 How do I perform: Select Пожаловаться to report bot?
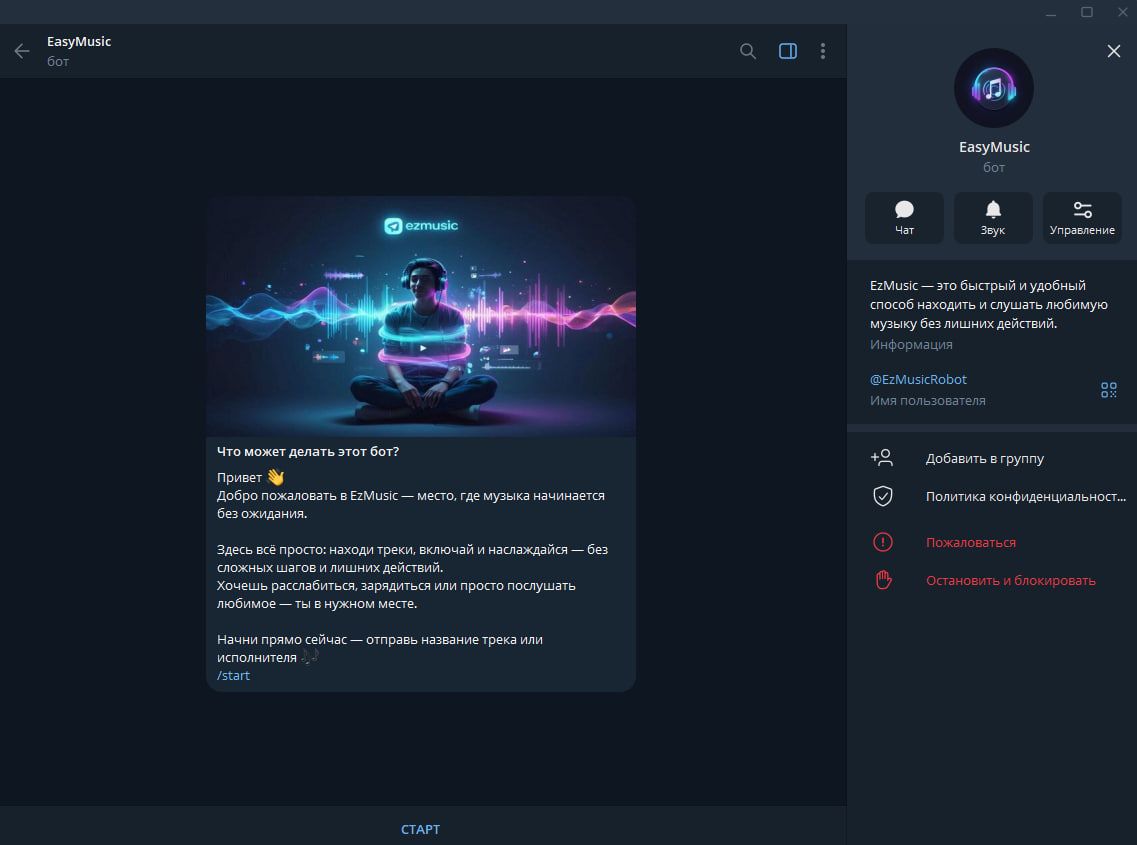[992, 543]
